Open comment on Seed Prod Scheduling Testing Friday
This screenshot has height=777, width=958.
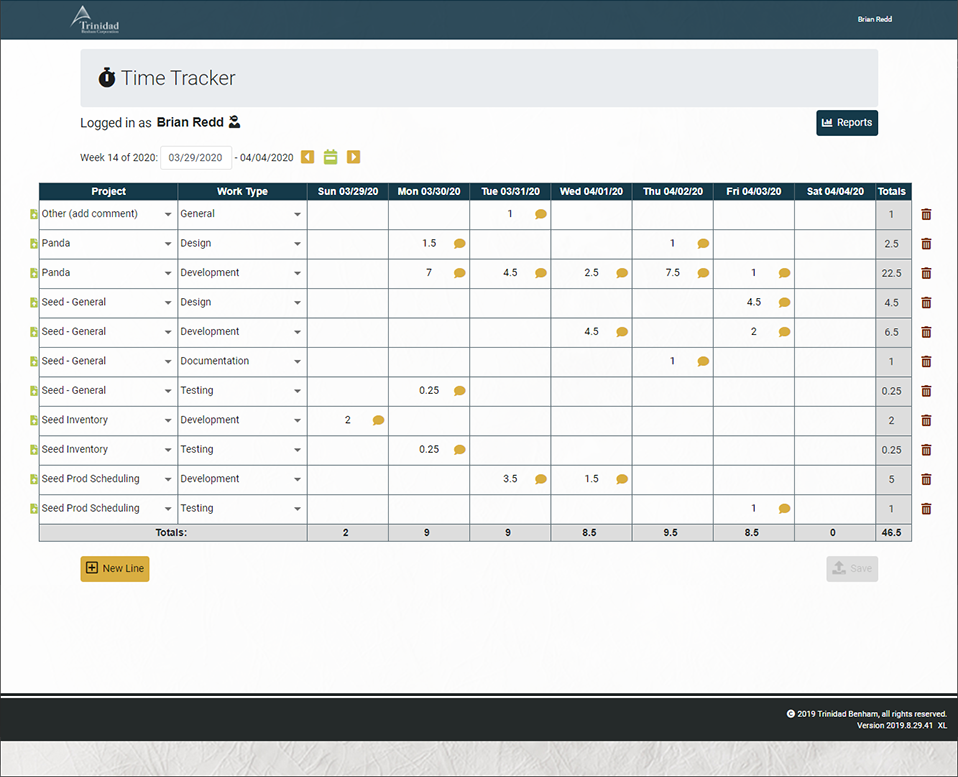tap(785, 509)
